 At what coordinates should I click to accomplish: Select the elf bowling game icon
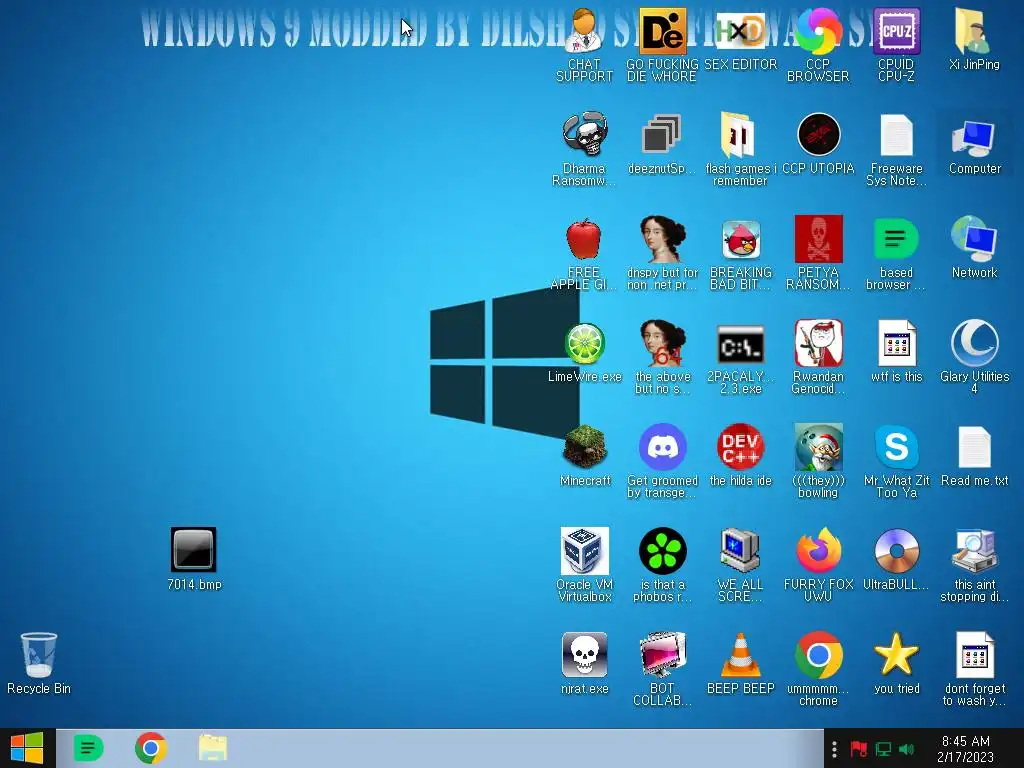tap(818, 462)
